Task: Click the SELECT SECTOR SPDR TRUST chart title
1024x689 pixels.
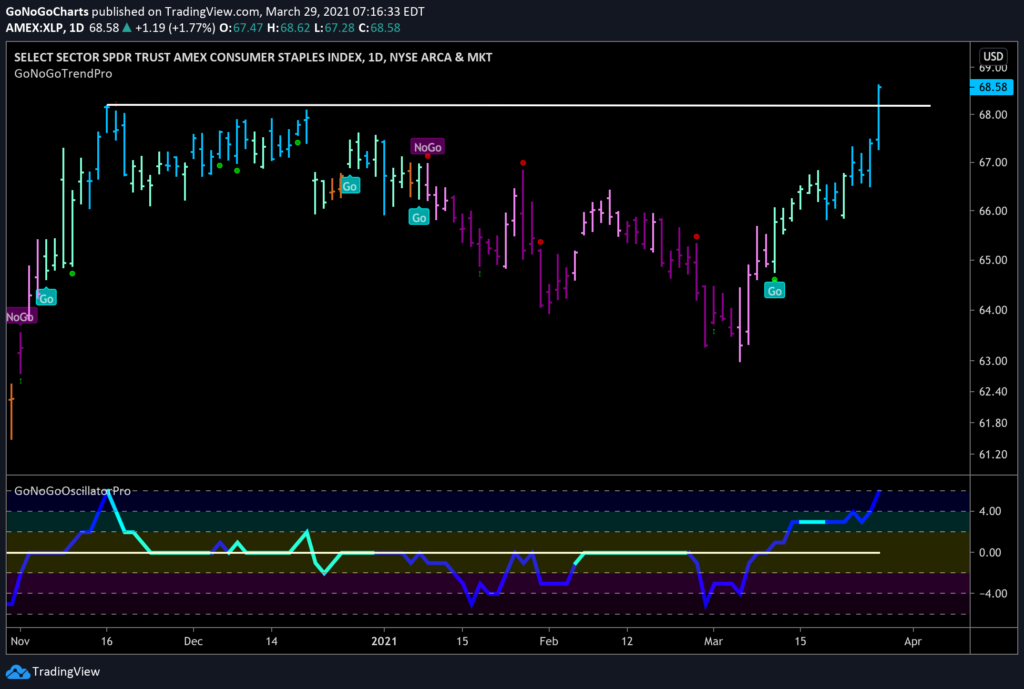Action: pyautogui.click(x=253, y=57)
